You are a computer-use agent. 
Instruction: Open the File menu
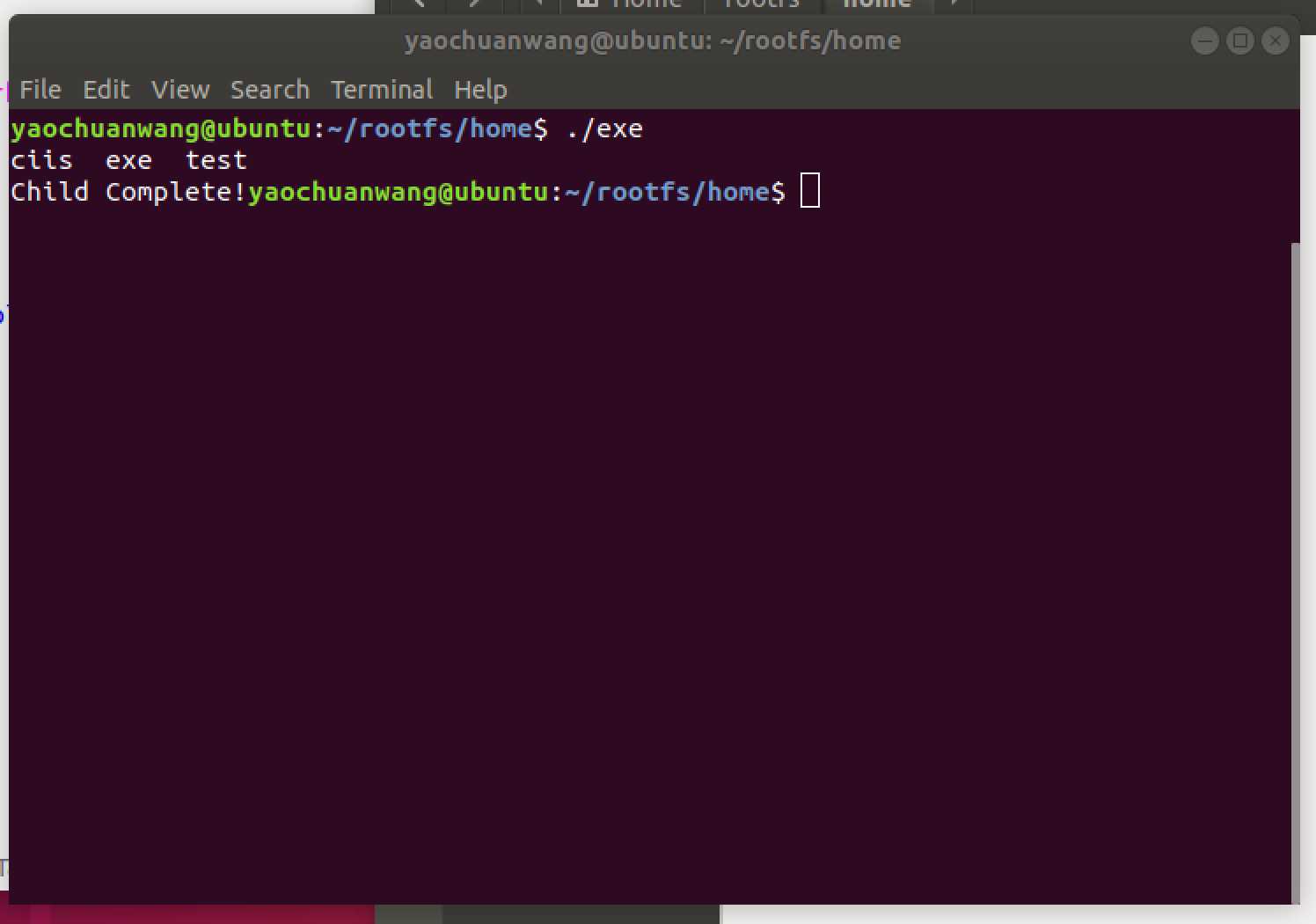pos(40,90)
